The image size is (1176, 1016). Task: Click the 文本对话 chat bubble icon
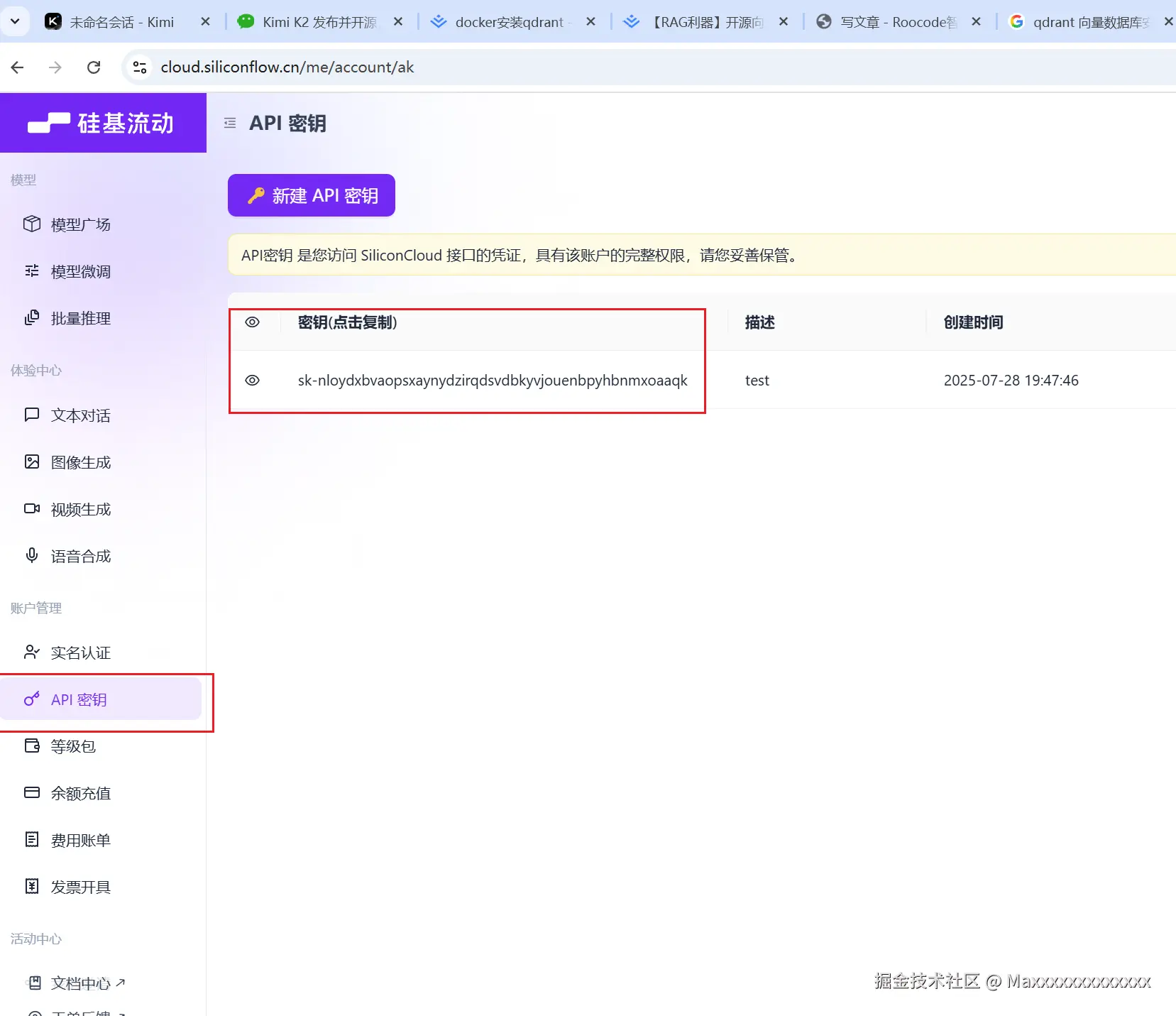(32, 415)
